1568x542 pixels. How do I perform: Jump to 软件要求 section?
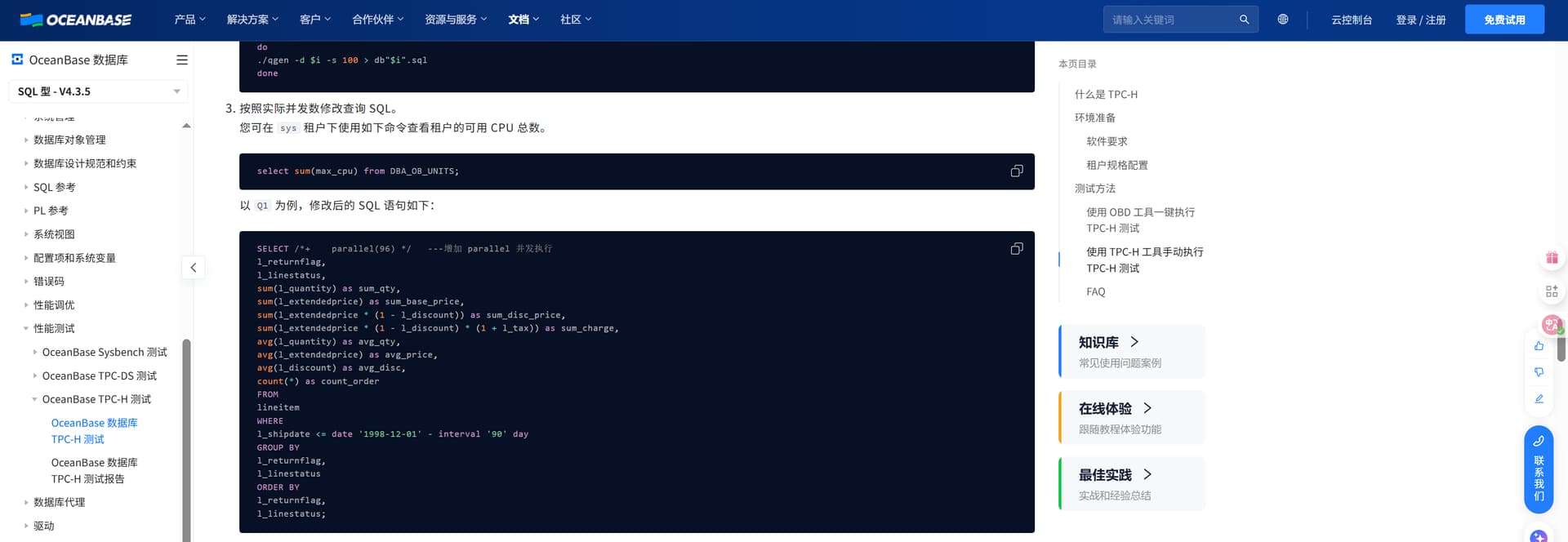point(1107,142)
